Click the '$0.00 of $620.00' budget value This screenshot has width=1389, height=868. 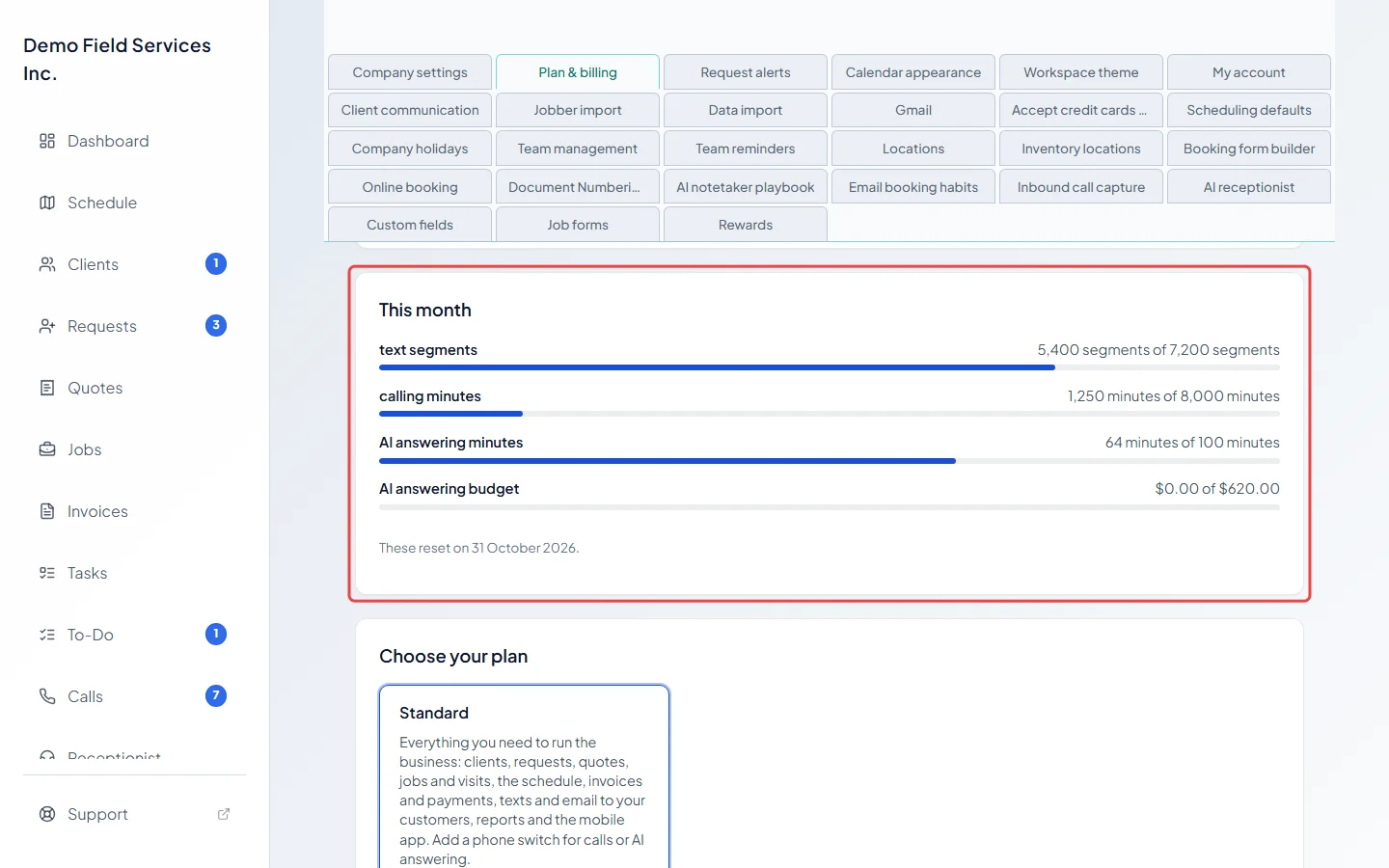[x=1217, y=489]
